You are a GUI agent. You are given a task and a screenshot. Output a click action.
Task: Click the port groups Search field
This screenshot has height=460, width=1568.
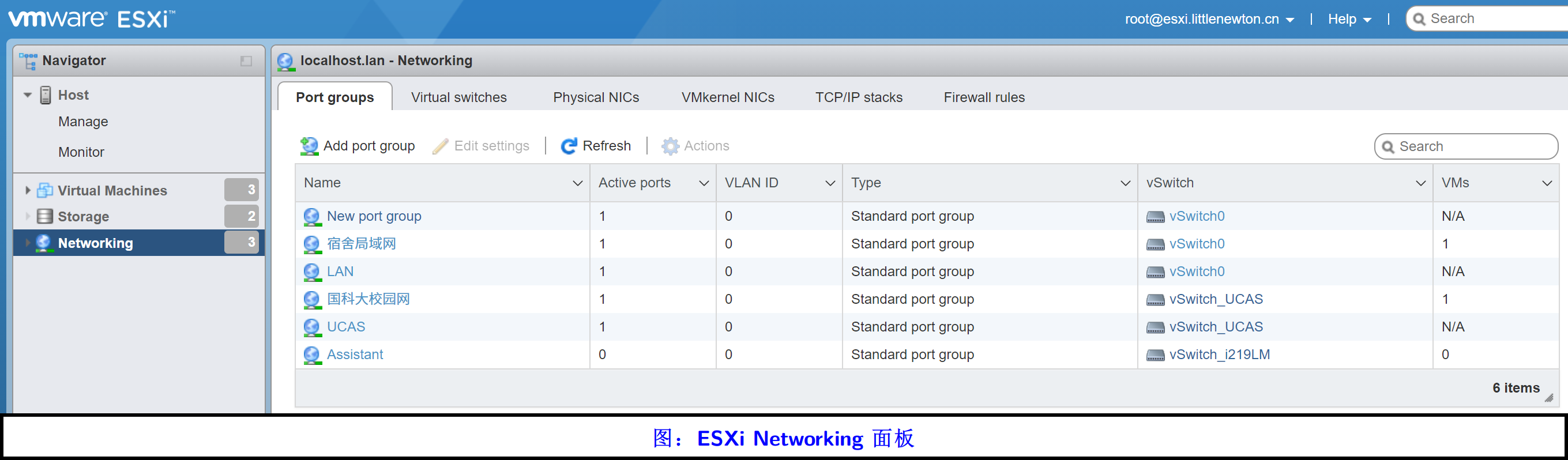point(1466,146)
